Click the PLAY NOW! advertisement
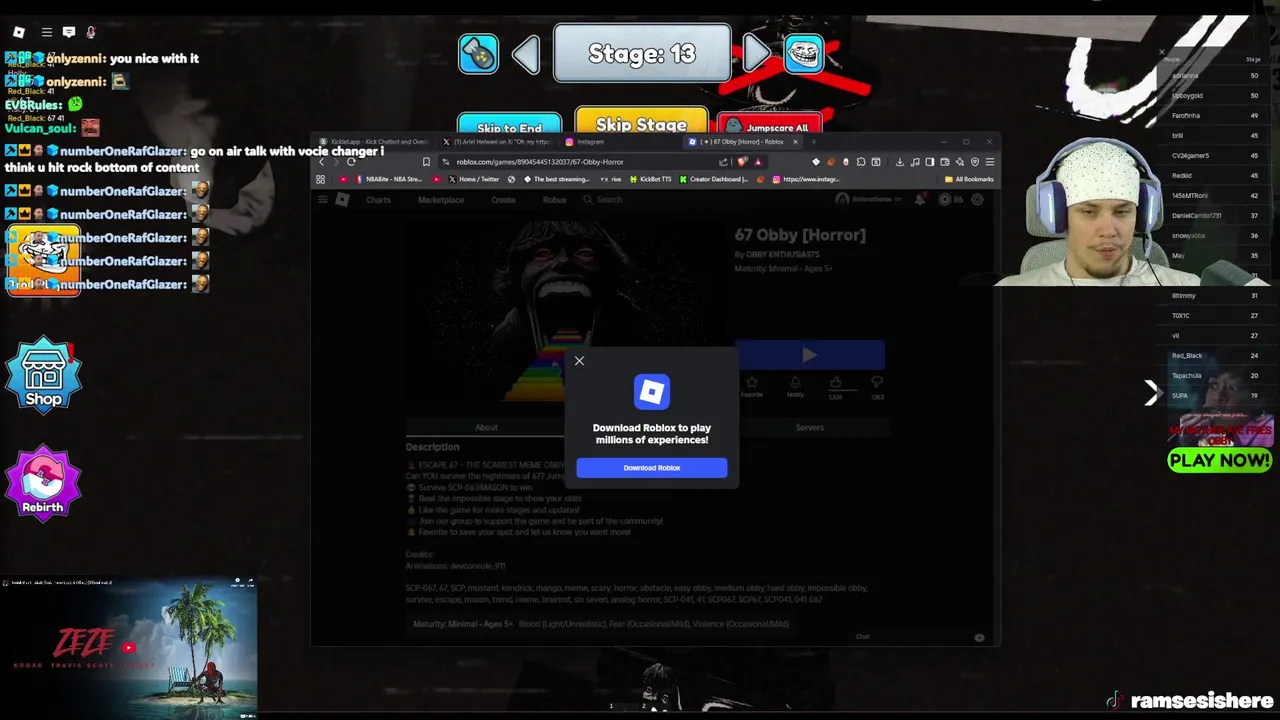Screen dimensions: 1280x720 click(1219, 460)
